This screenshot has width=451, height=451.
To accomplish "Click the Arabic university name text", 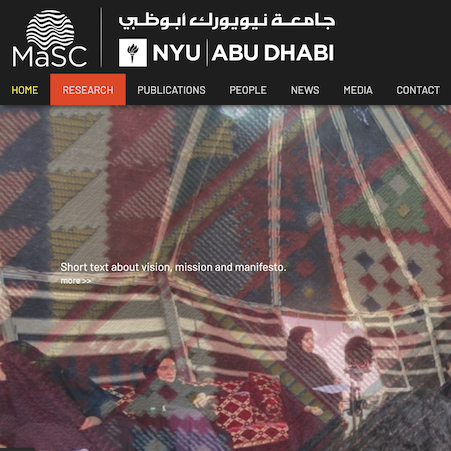I will click(227, 21).
